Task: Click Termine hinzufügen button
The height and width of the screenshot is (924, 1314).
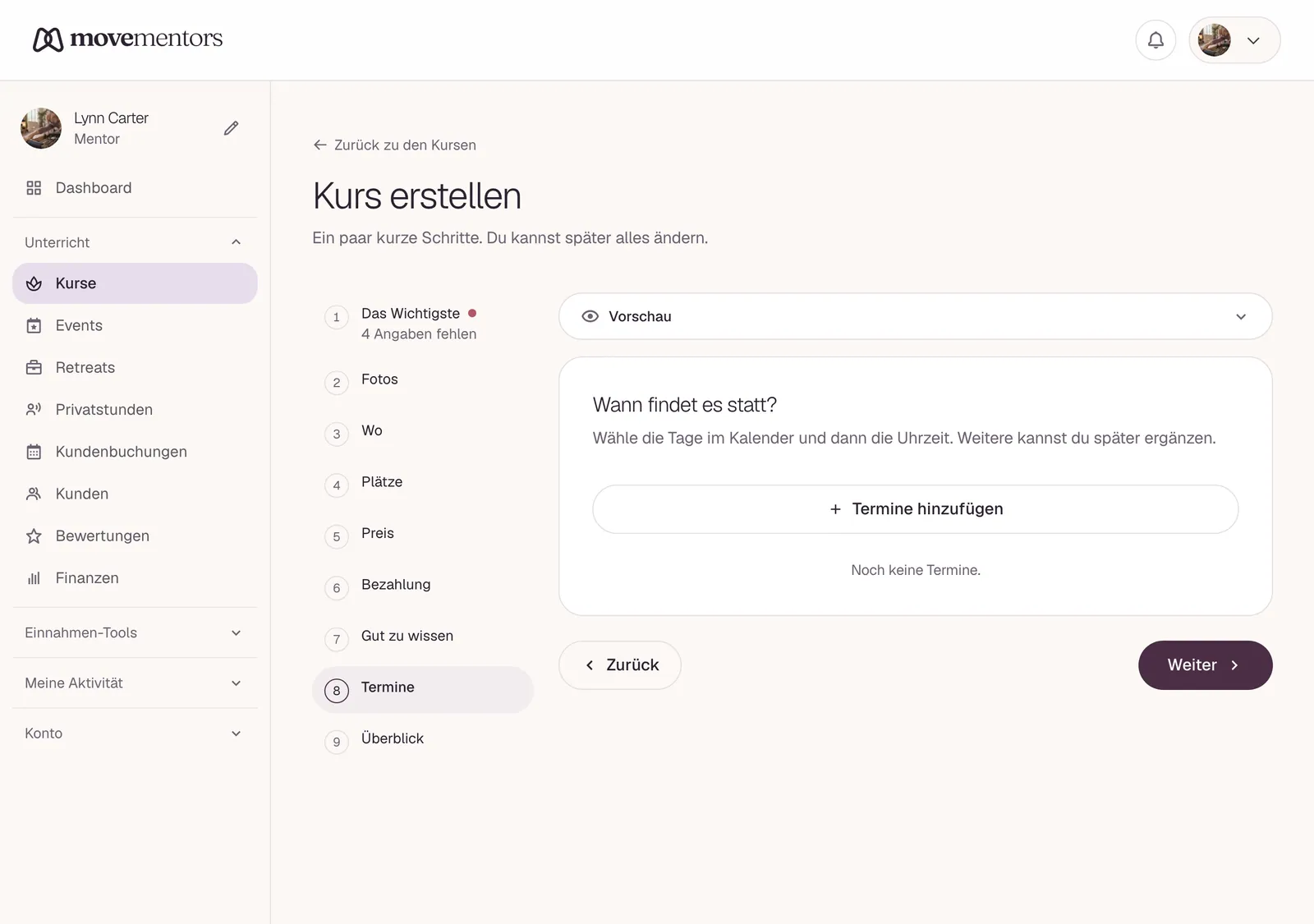Action: click(x=916, y=509)
